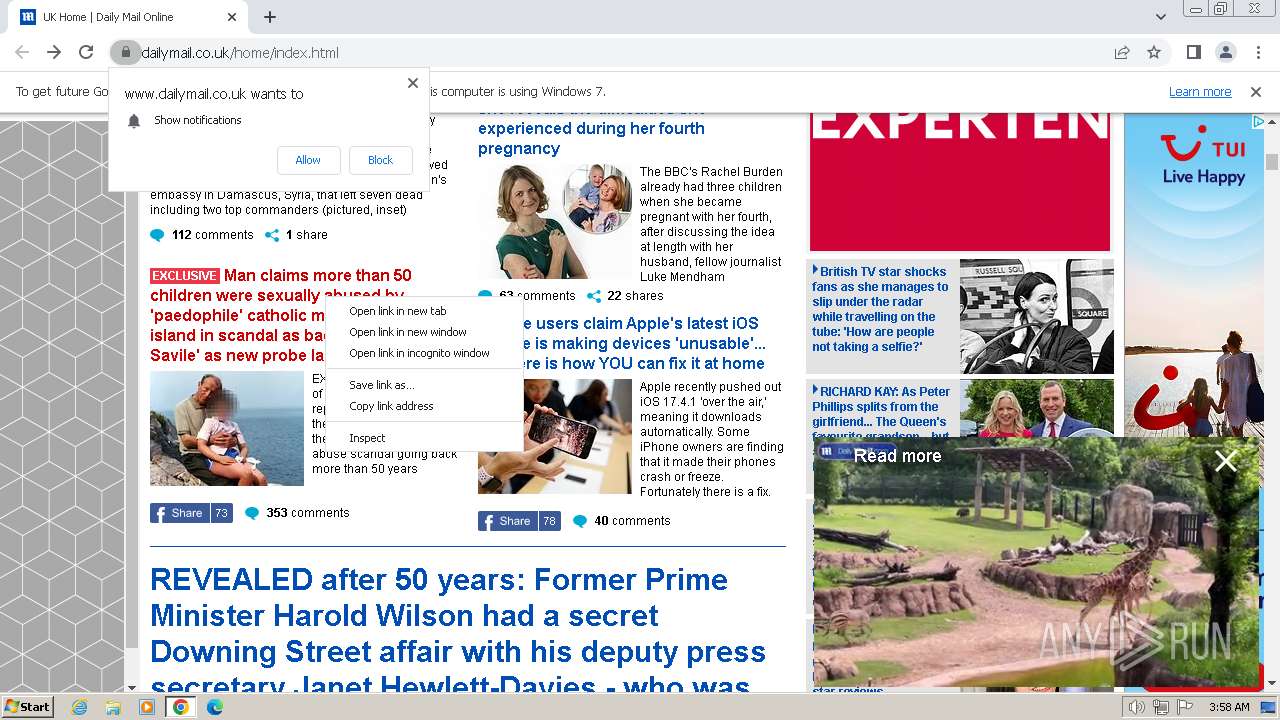Select Open link in new window
This screenshot has height=720, width=1280.
click(424, 332)
